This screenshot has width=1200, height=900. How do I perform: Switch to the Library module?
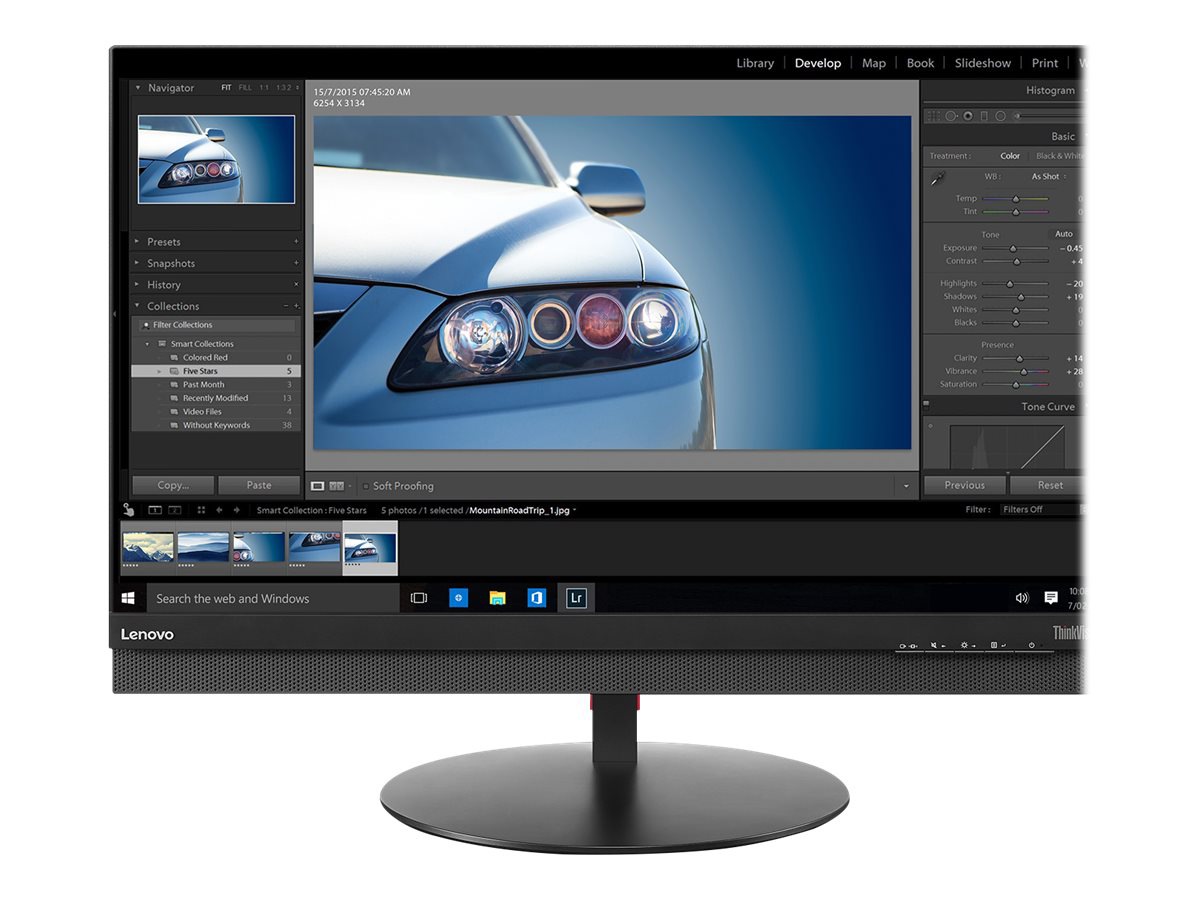(x=755, y=63)
